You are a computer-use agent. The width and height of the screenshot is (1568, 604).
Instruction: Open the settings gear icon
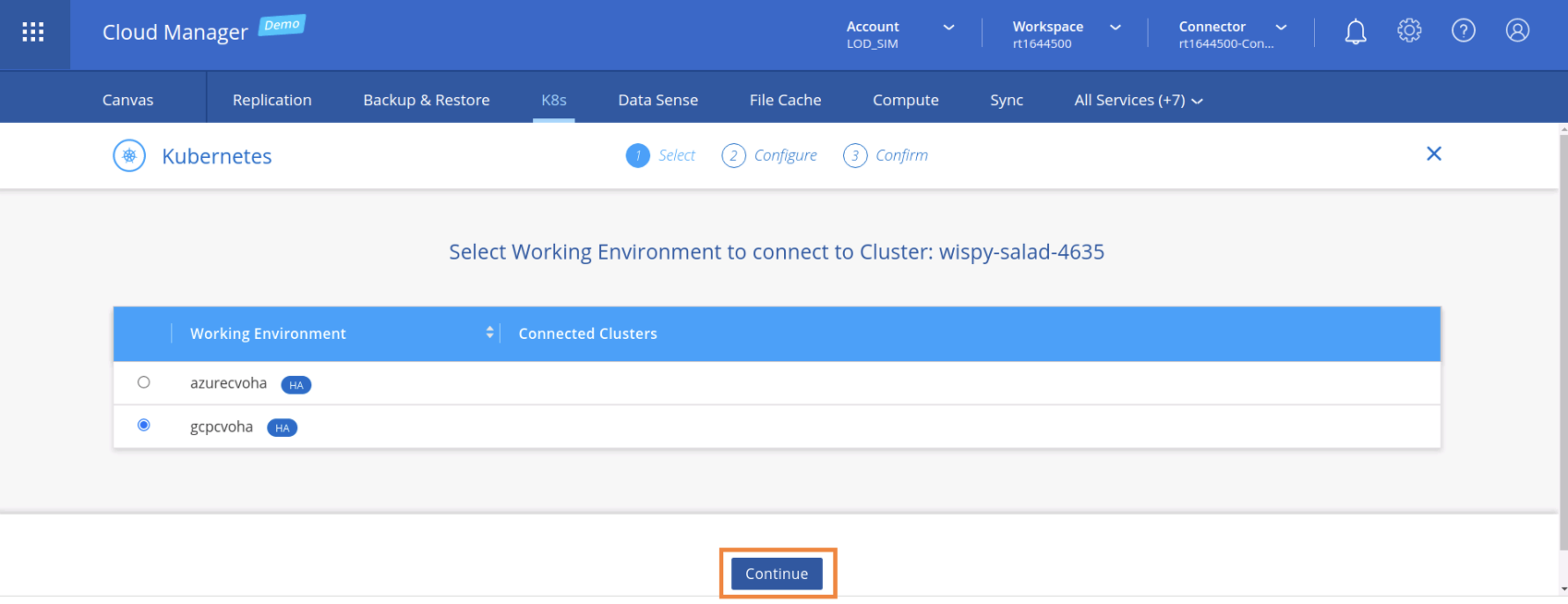1409,30
